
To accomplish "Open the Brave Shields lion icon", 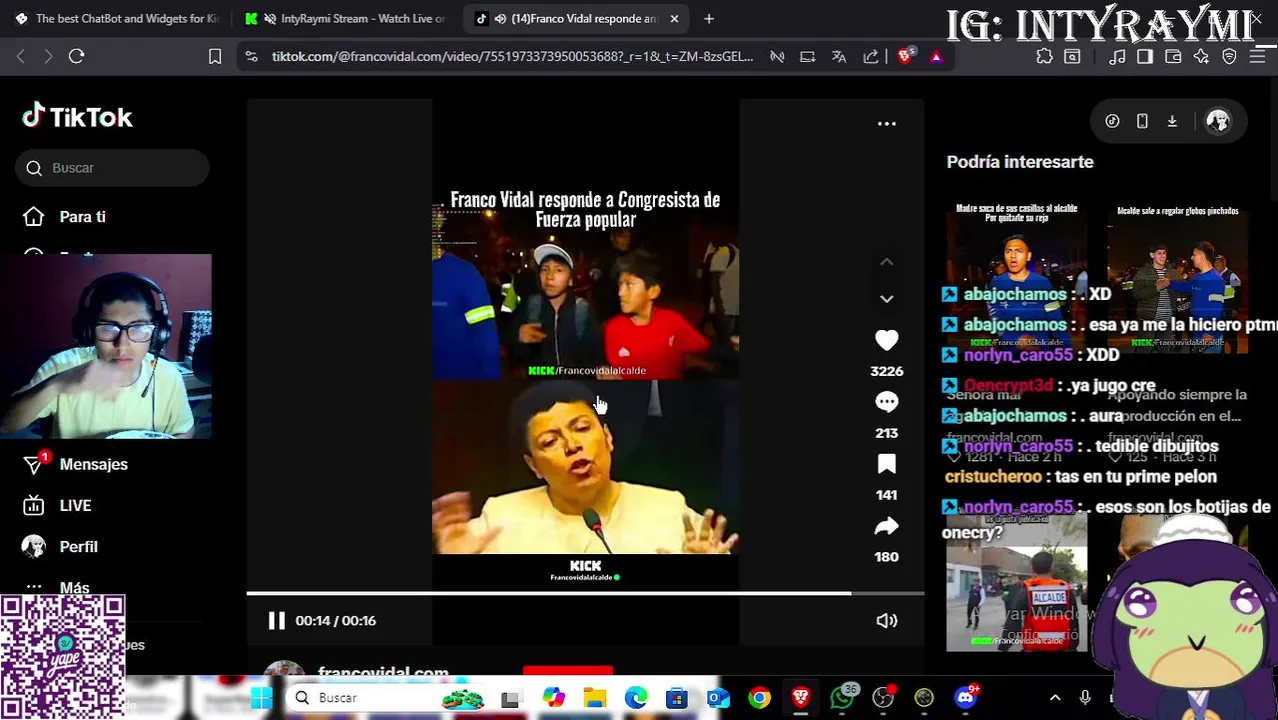I will pyautogui.click(x=905, y=57).
